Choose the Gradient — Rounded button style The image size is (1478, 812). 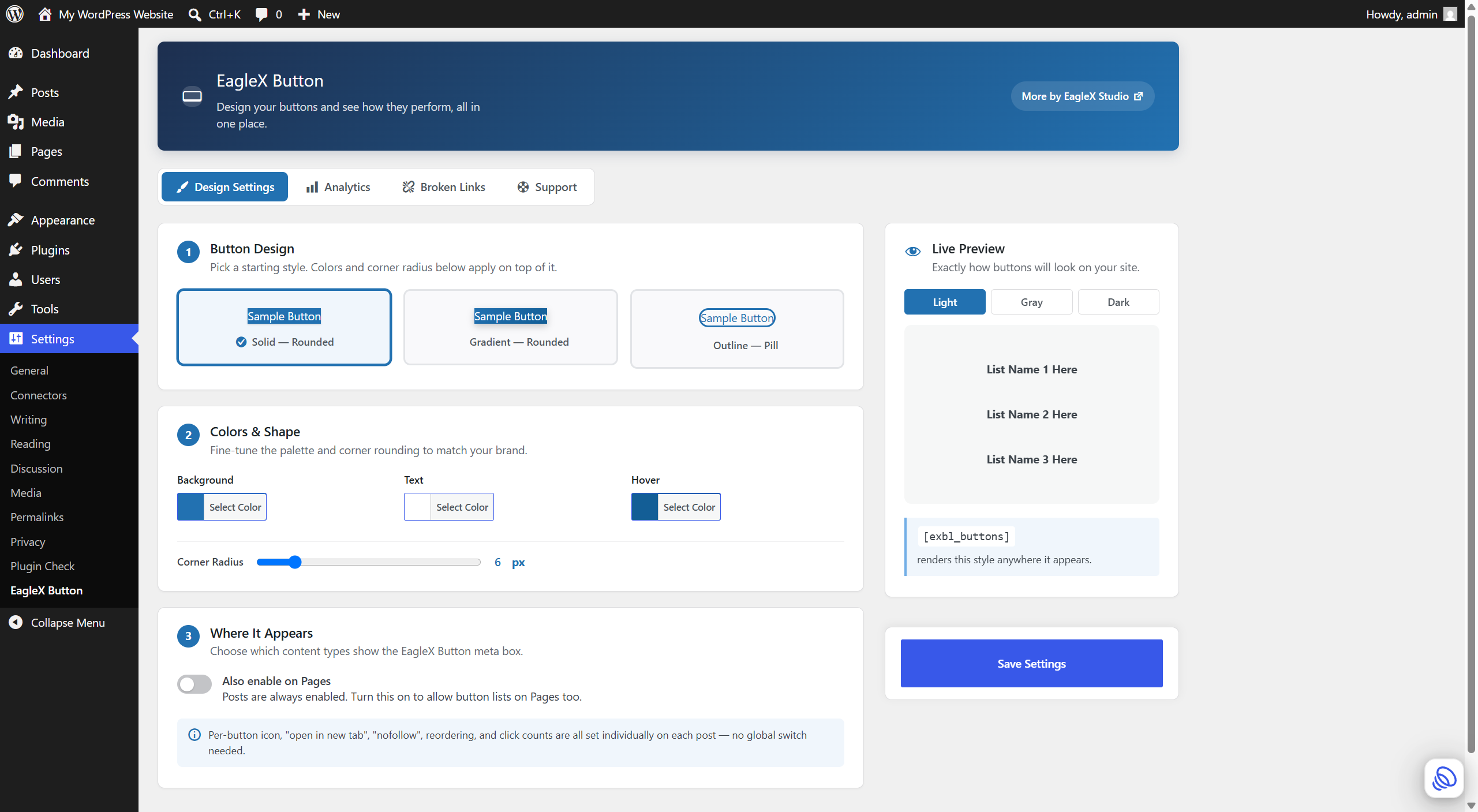click(511, 327)
